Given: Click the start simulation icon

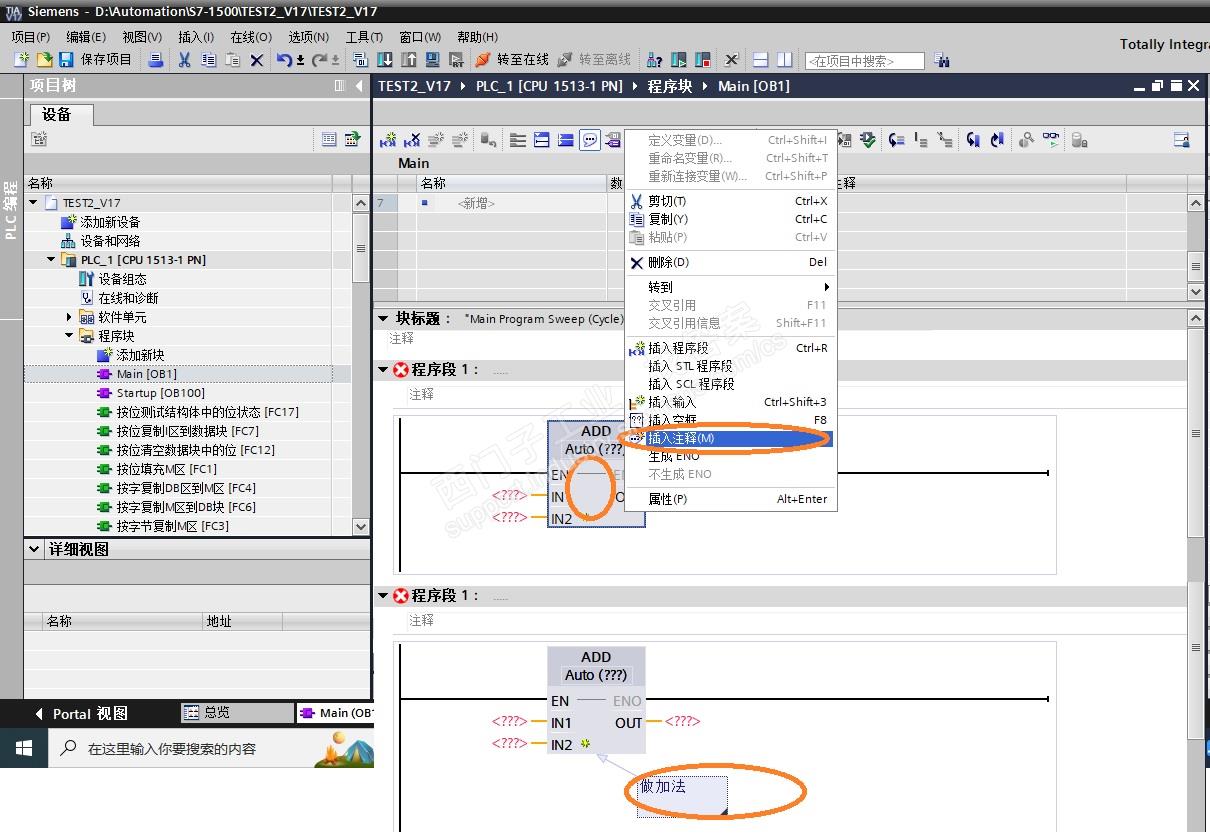Looking at the screenshot, I should click(x=433, y=60).
